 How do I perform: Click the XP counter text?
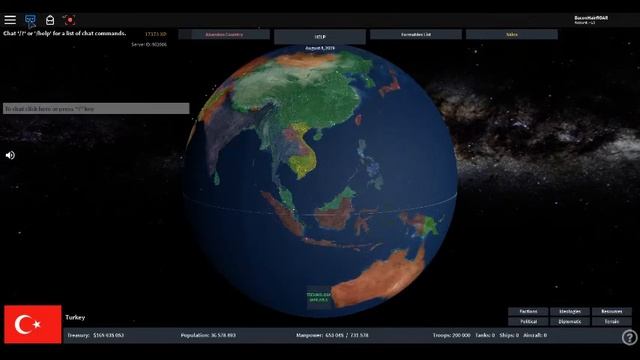156,34
